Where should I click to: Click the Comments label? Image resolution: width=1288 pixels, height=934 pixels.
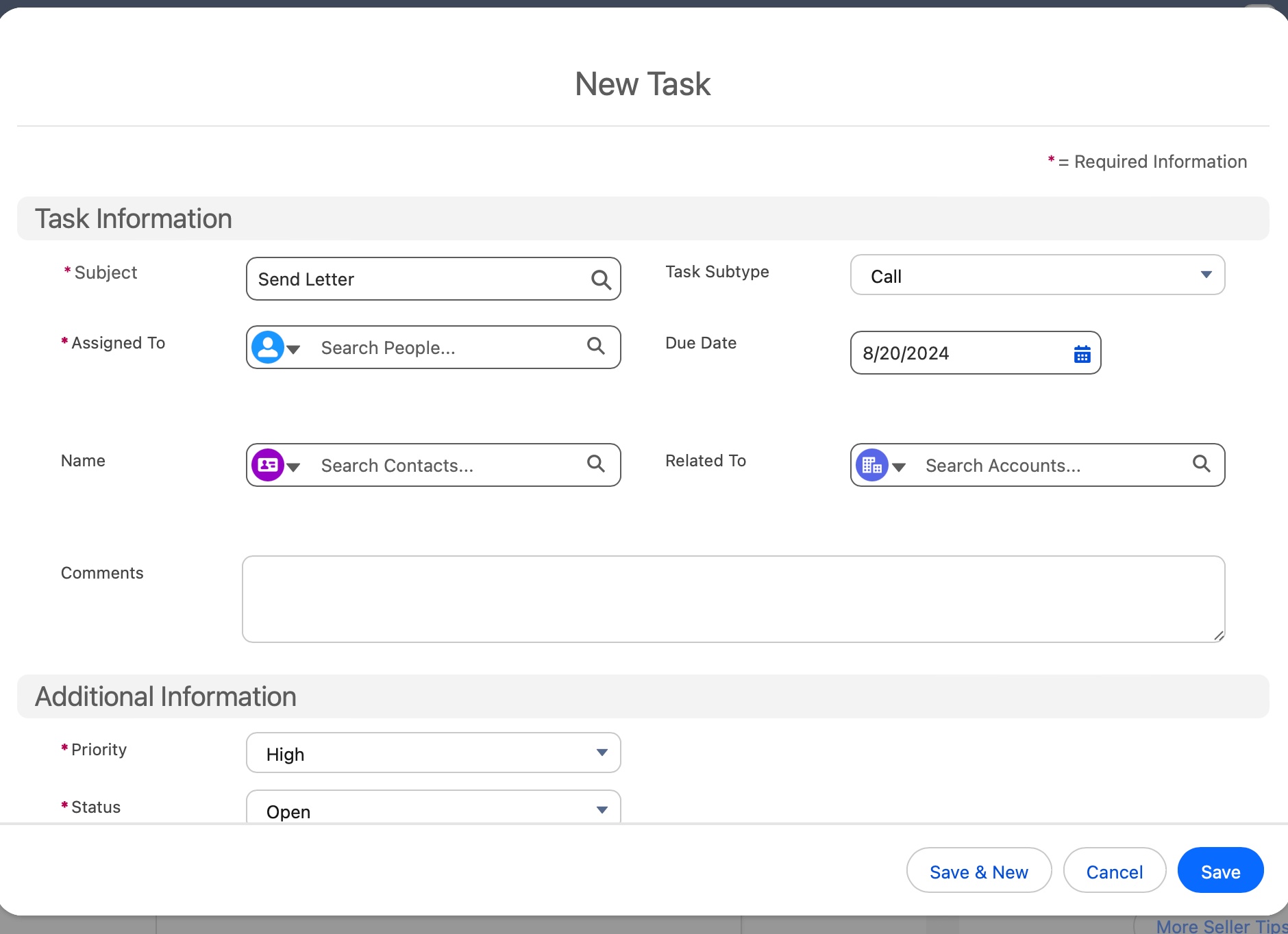pyautogui.click(x=102, y=573)
